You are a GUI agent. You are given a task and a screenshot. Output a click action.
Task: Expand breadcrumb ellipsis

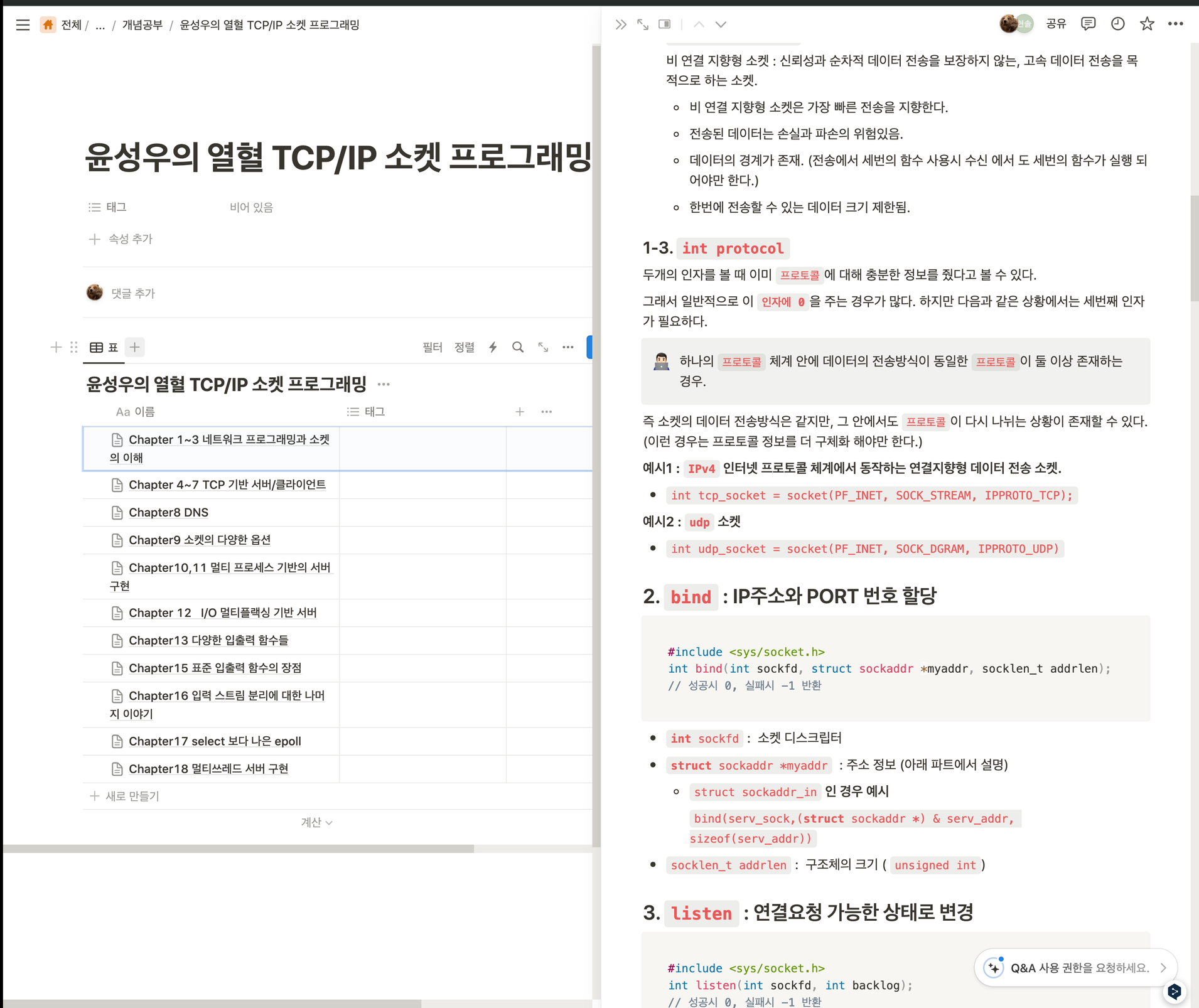[x=100, y=25]
